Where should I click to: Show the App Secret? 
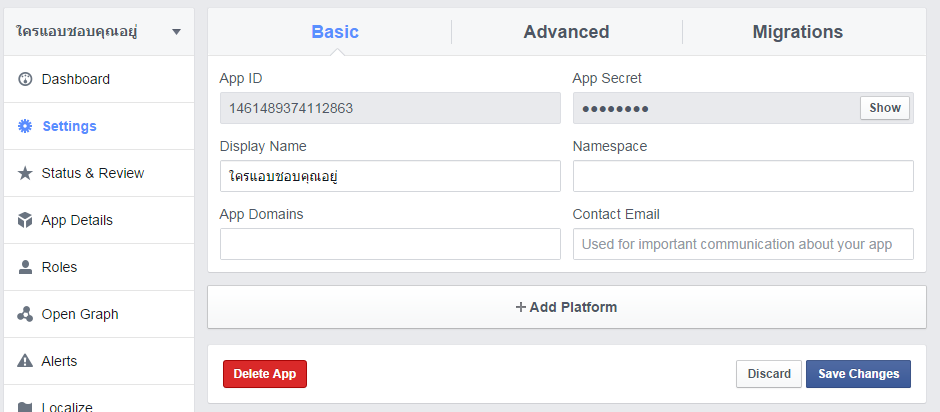tap(884, 108)
